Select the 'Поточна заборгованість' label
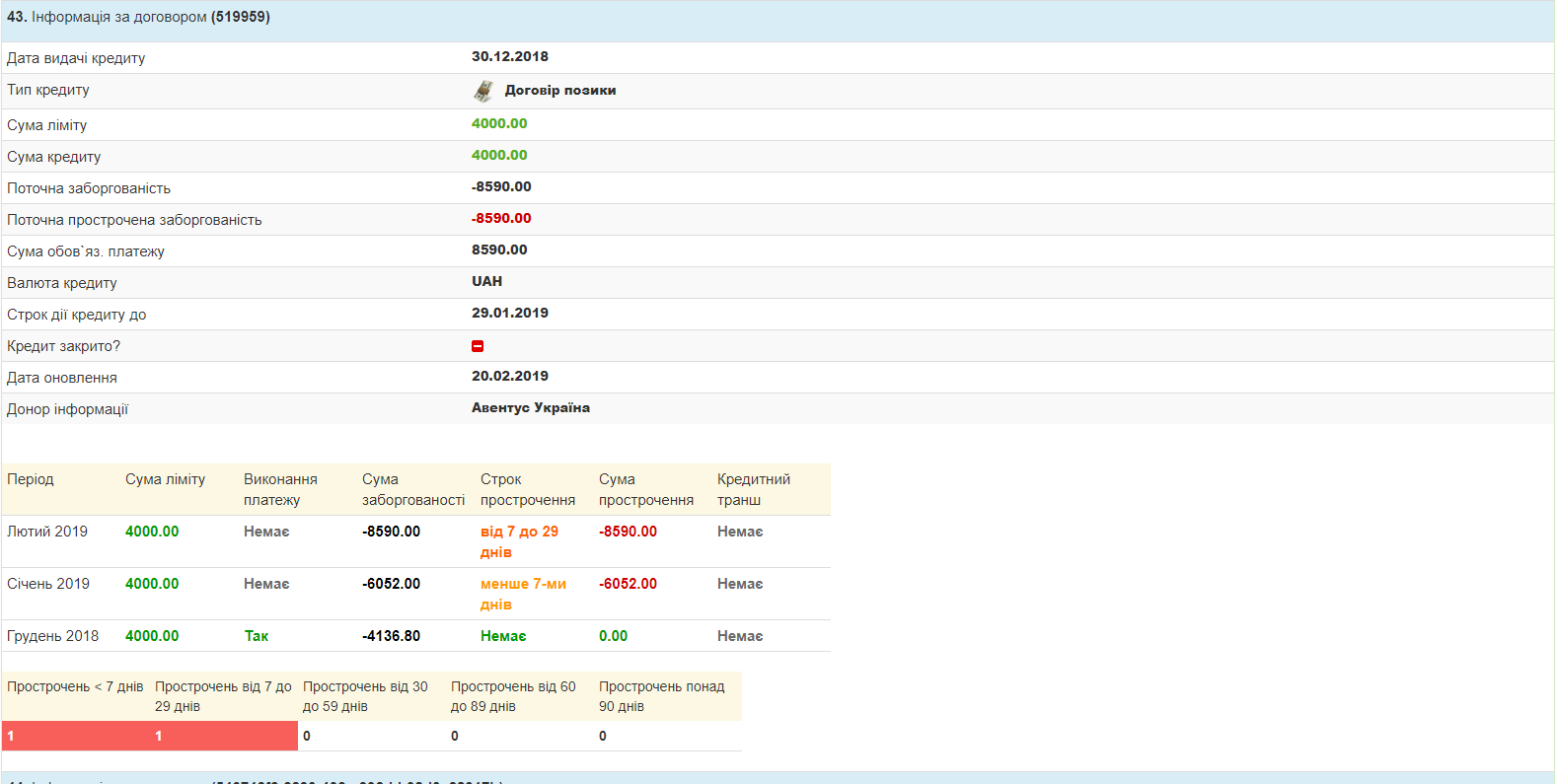 point(89,188)
